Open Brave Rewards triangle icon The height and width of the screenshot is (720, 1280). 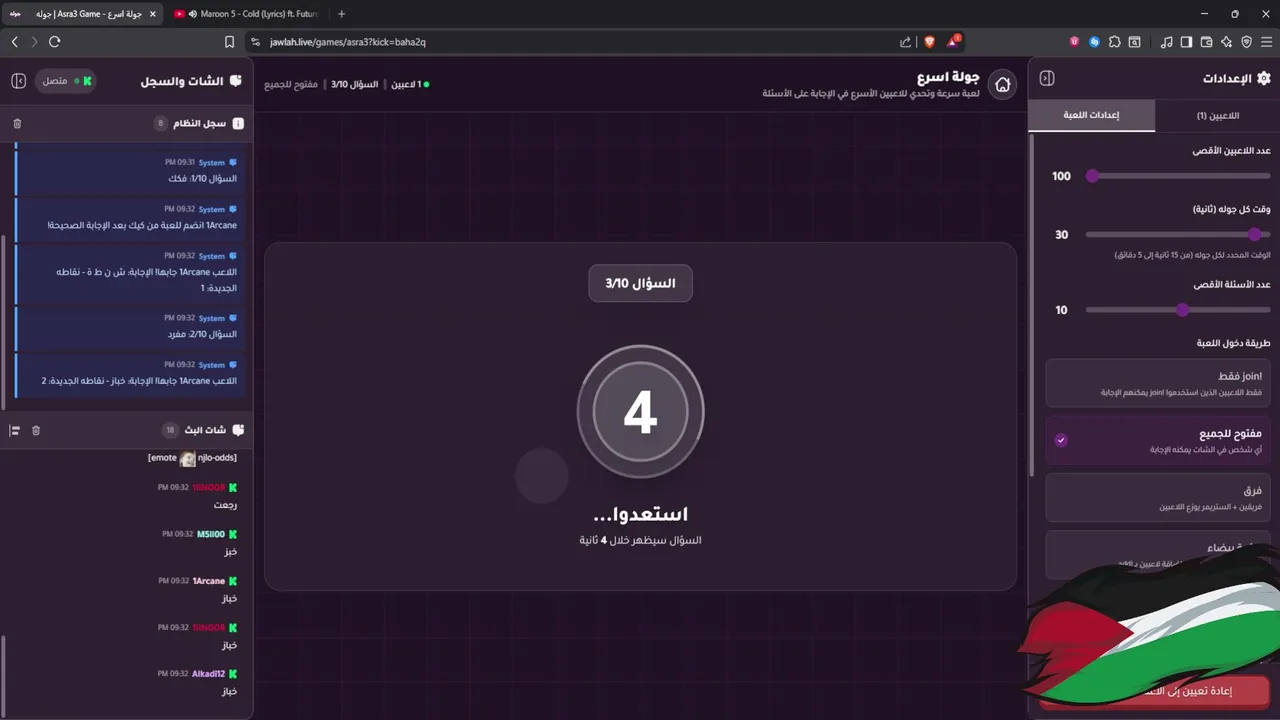coord(953,42)
